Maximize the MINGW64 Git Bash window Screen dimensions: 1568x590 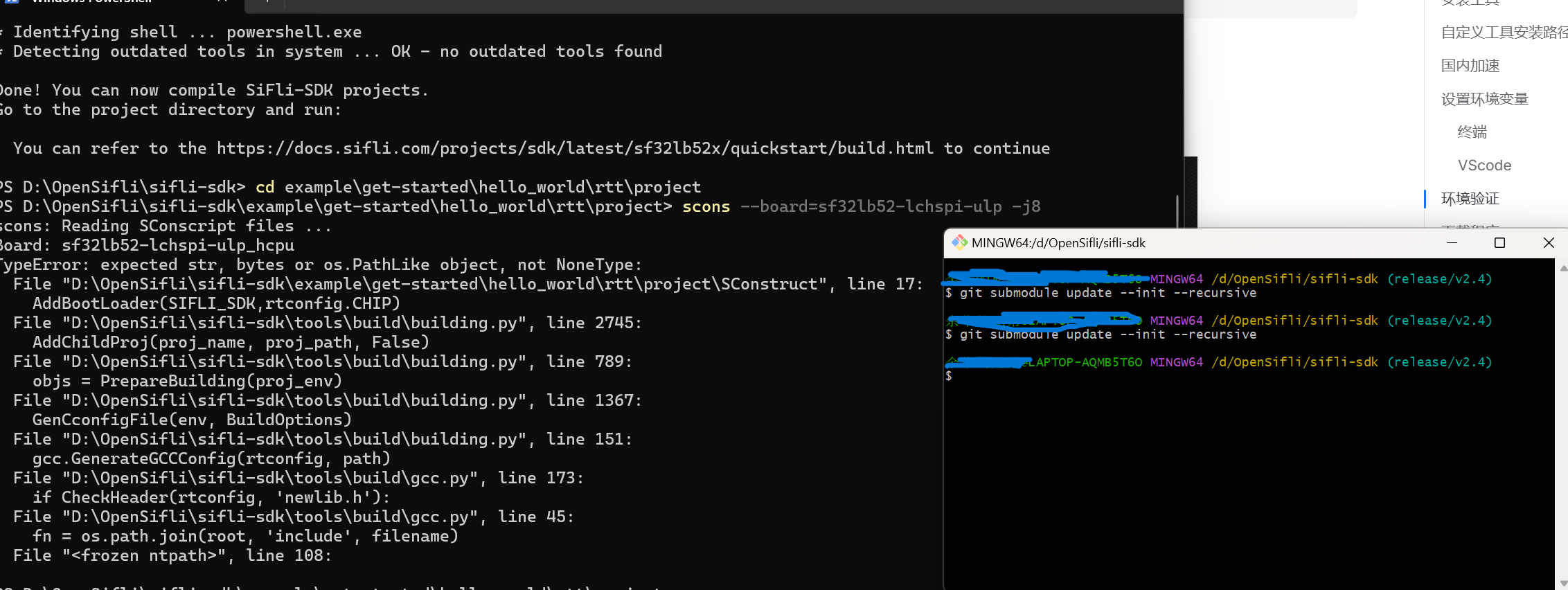1500,242
